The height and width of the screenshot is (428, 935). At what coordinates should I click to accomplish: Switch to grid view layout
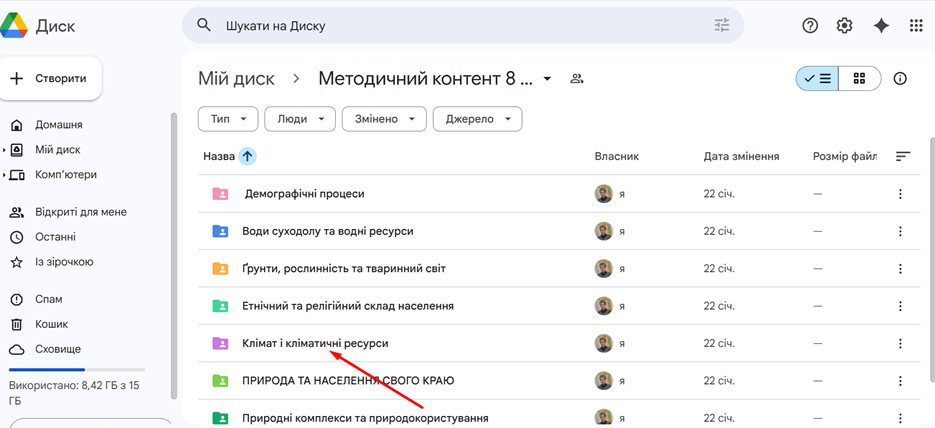(x=859, y=79)
